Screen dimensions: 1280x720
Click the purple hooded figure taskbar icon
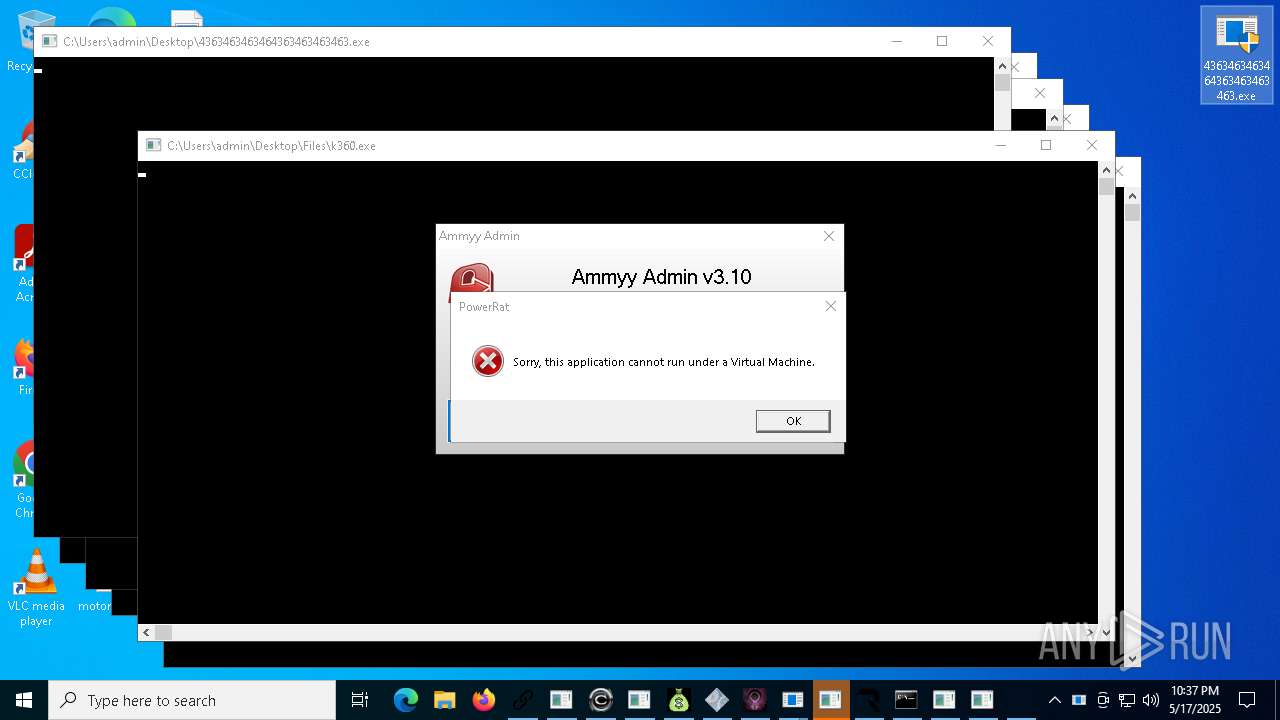(755, 700)
